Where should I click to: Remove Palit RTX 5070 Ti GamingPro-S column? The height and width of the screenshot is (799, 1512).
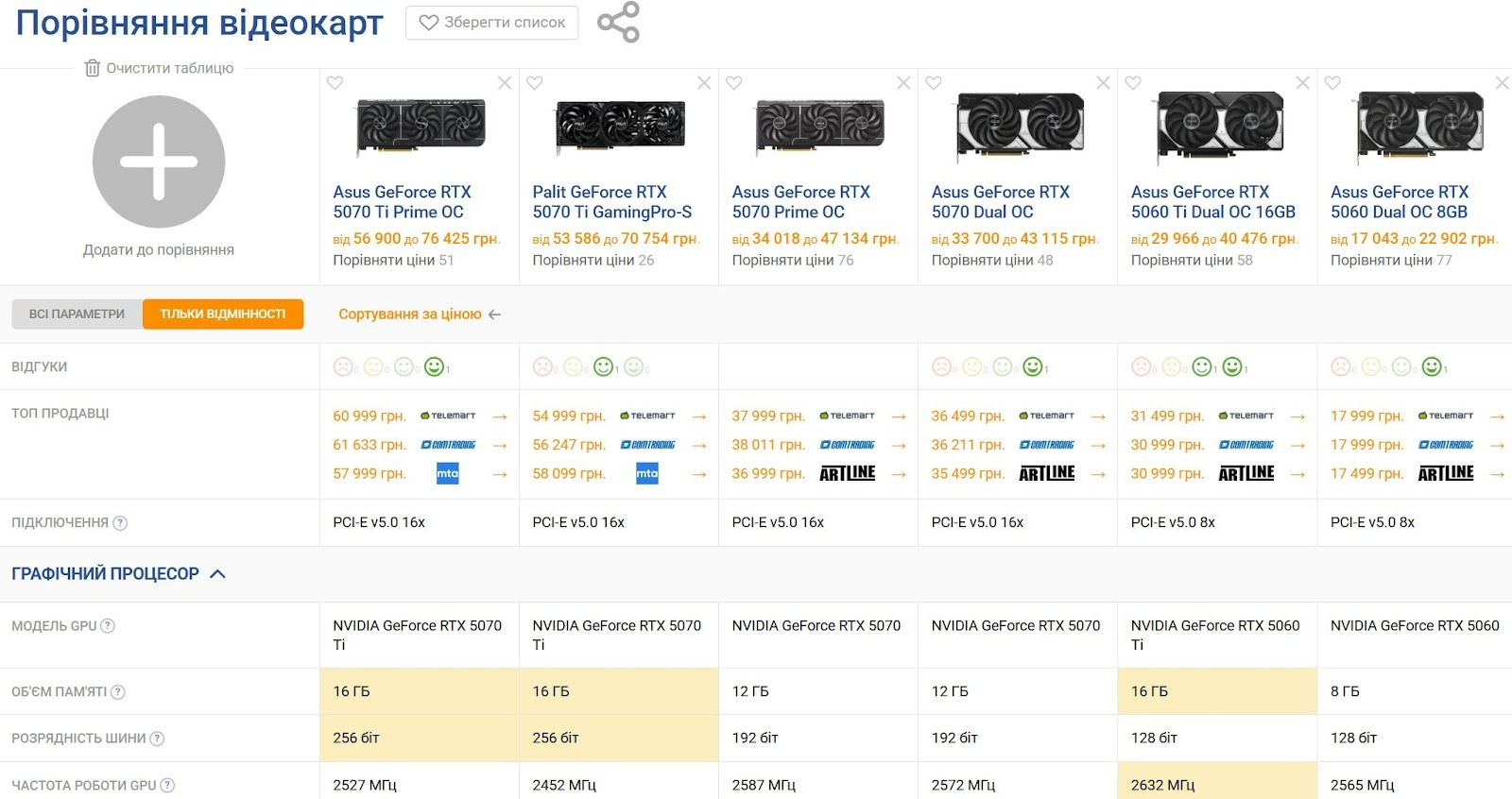click(x=704, y=83)
